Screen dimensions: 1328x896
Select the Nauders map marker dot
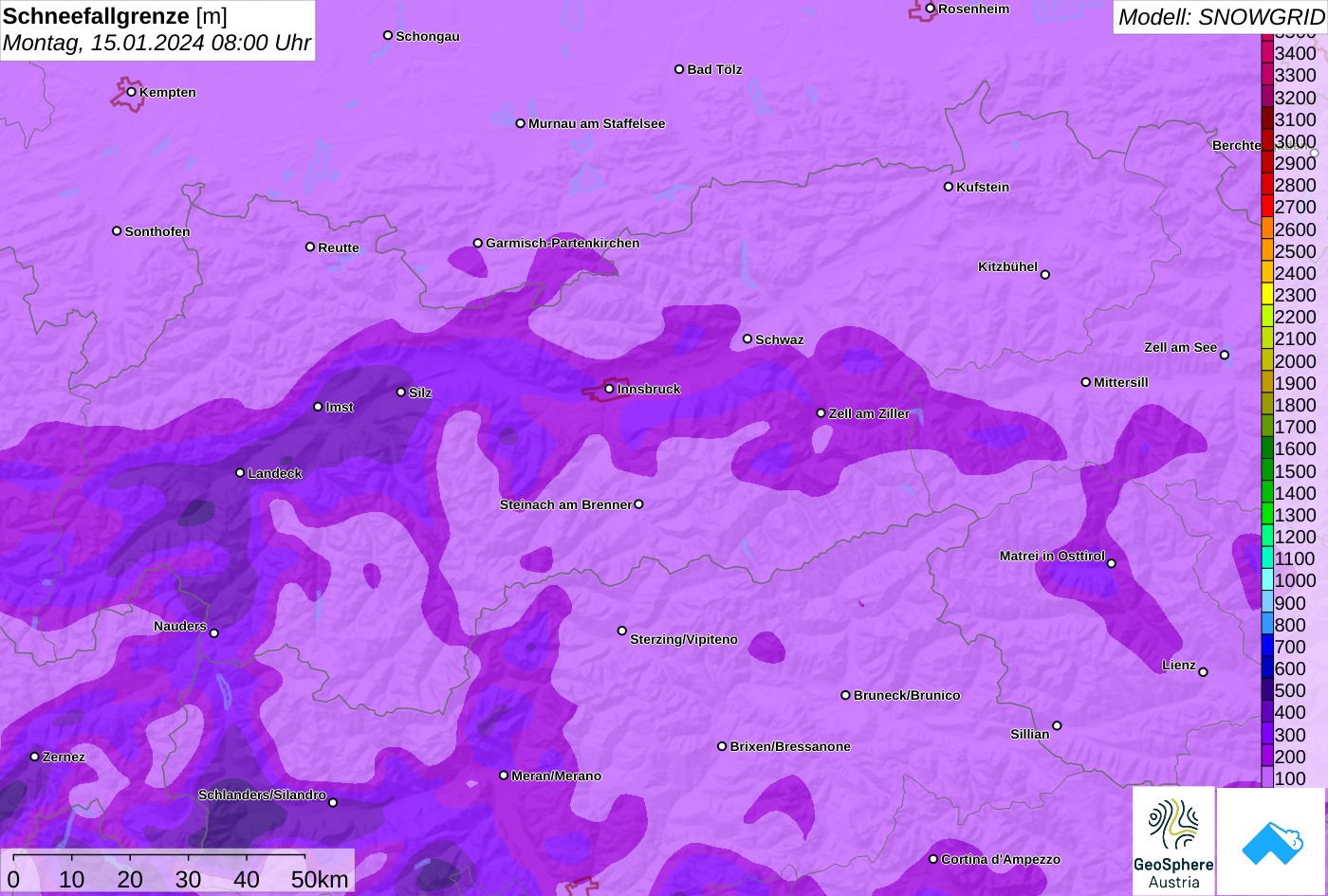pyautogui.click(x=214, y=633)
